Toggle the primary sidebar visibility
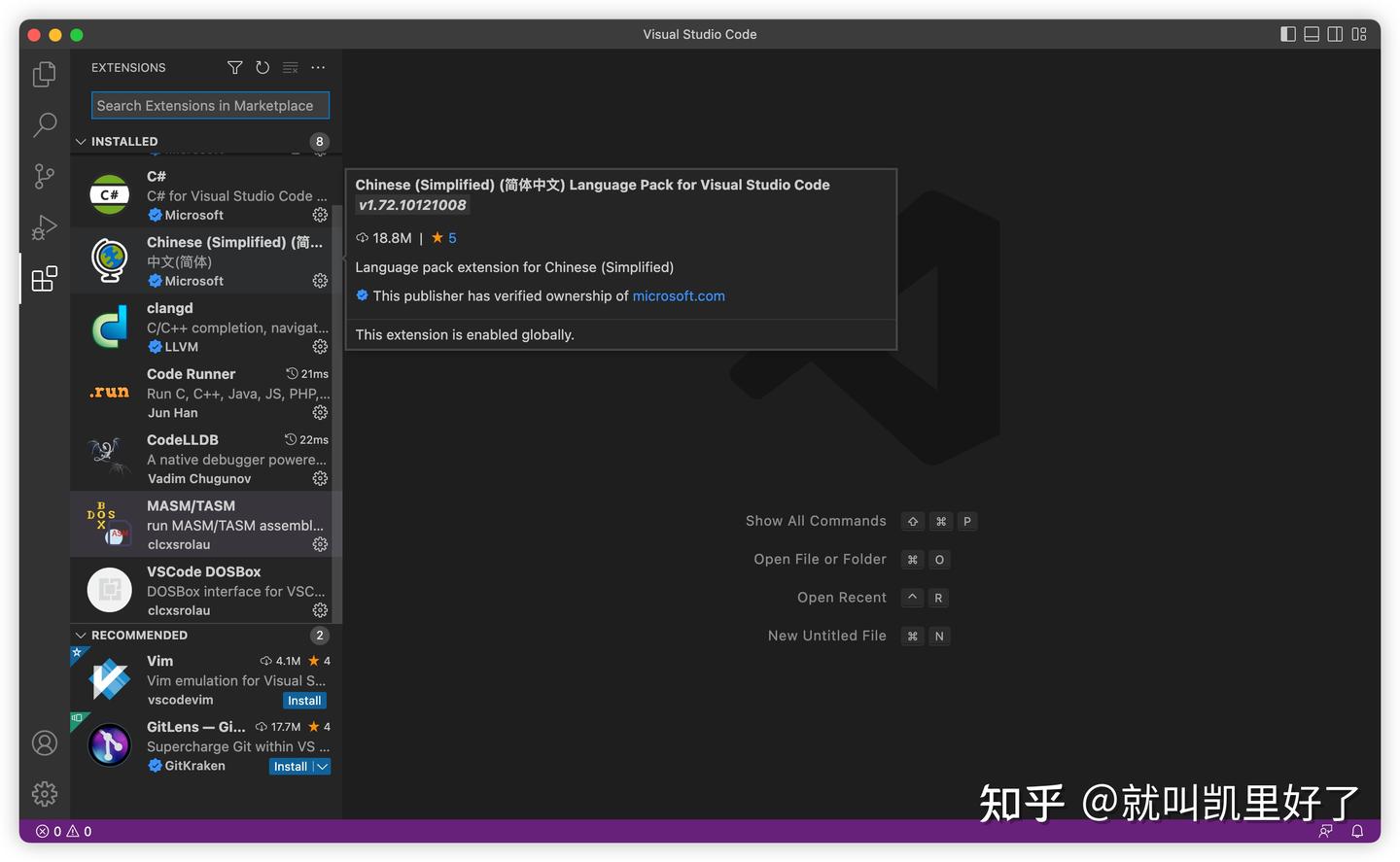Image resolution: width=1400 pixels, height=862 pixels. pyautogui.click(x=1288, y=33)
